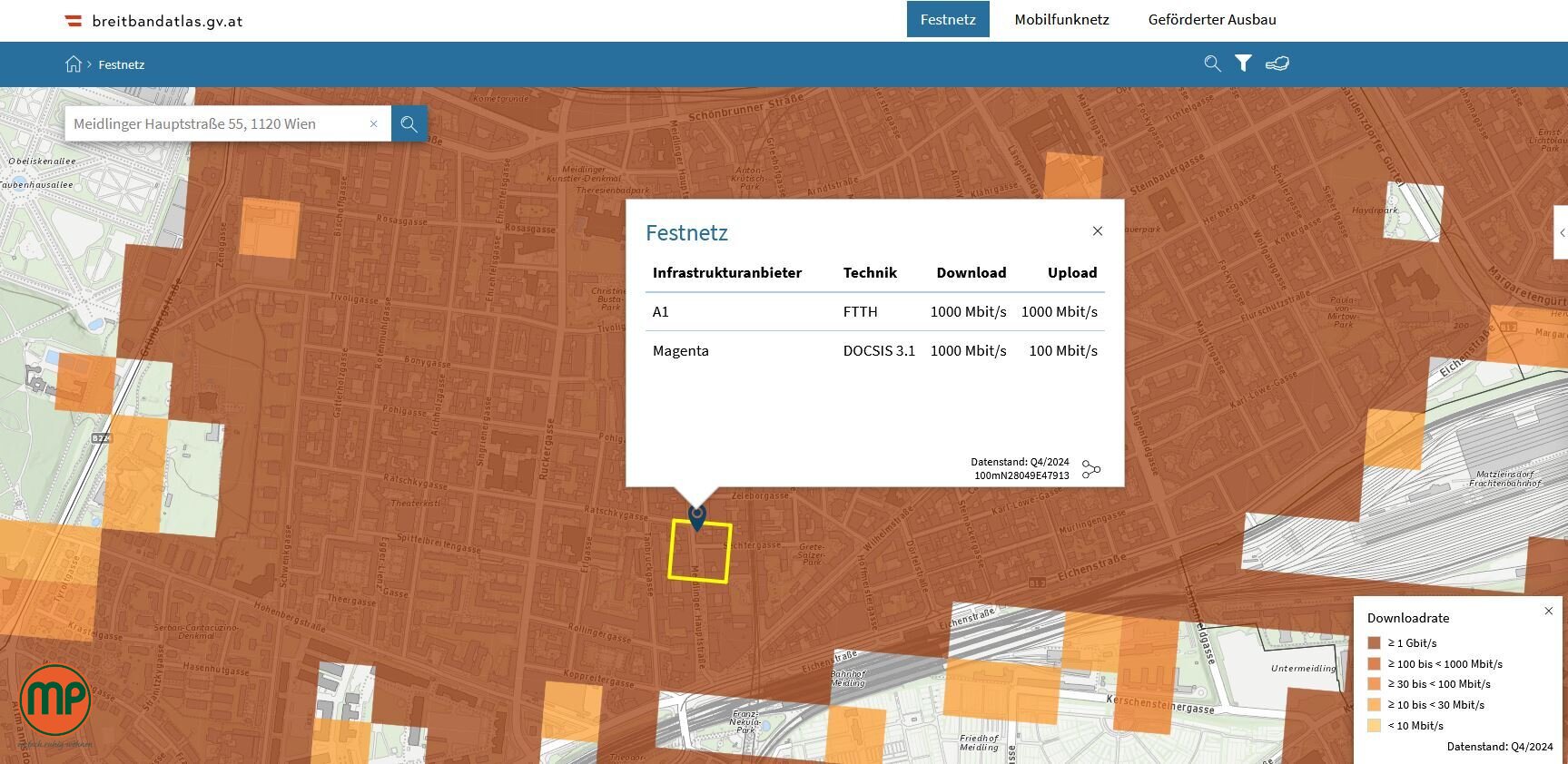
Task: Click the breitbandatlas.gv.at site logo
Action: [x=153, y=21]
